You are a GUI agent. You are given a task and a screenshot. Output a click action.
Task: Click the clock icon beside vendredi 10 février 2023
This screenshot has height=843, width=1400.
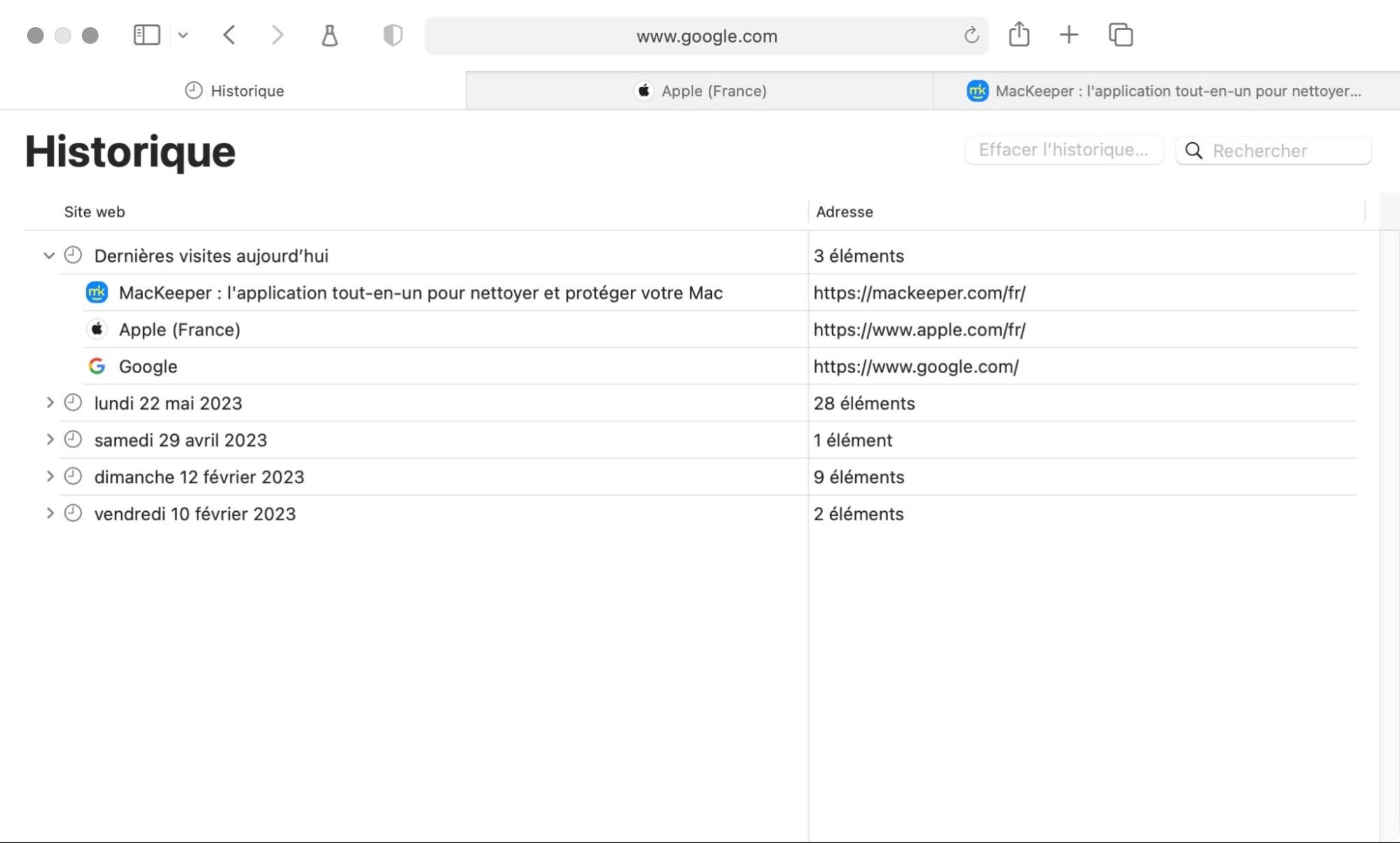click(x=73, y=513)
